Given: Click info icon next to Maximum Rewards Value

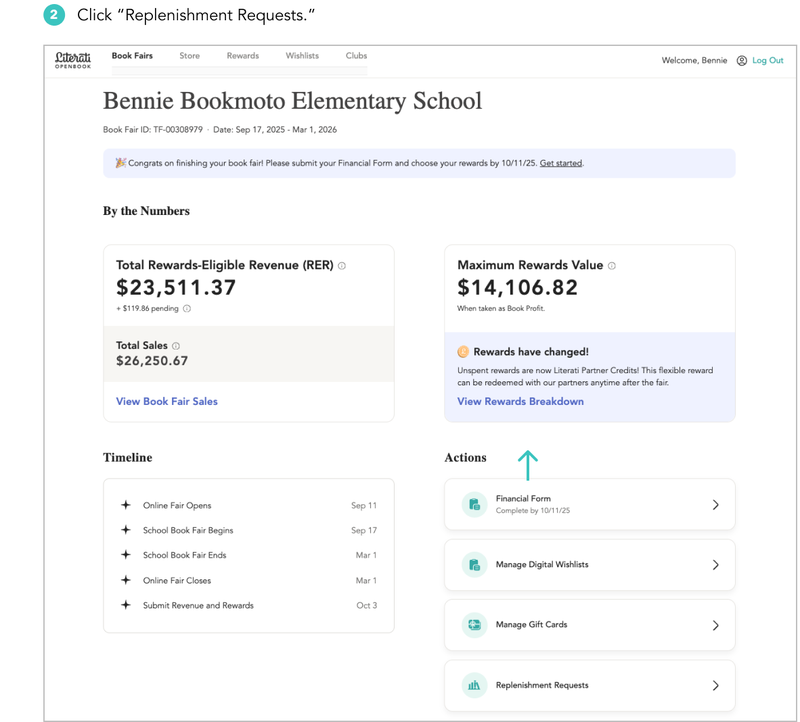Looking at the screenshot, I should [612, 266].
